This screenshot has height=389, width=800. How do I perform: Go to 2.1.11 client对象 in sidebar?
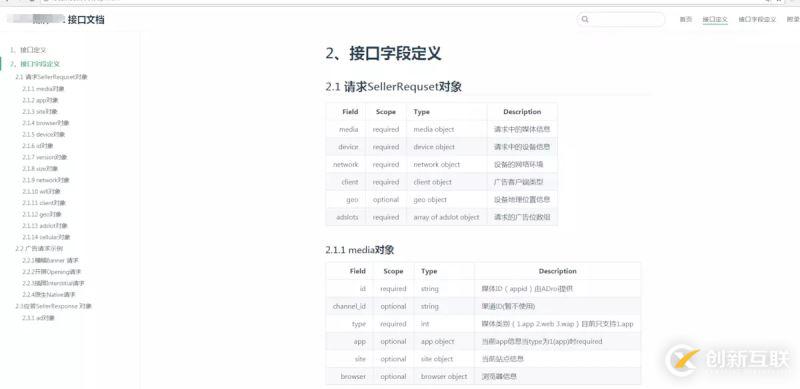pyautogui.click(x=44, y=203)
